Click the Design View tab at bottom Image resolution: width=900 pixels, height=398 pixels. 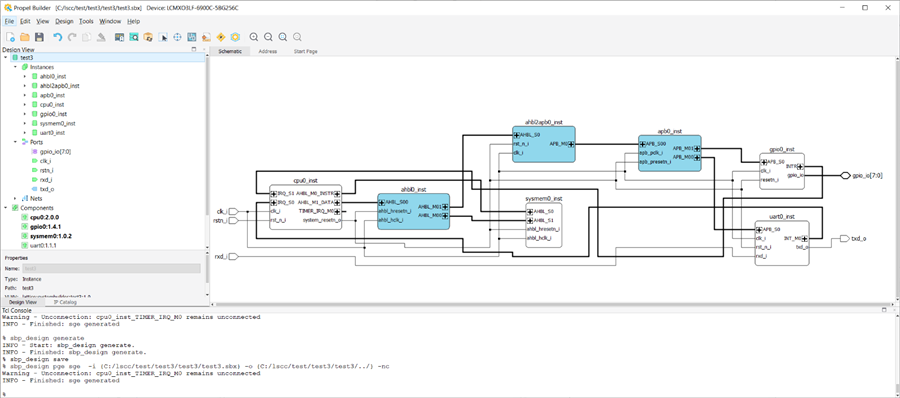tap(23, 302)
